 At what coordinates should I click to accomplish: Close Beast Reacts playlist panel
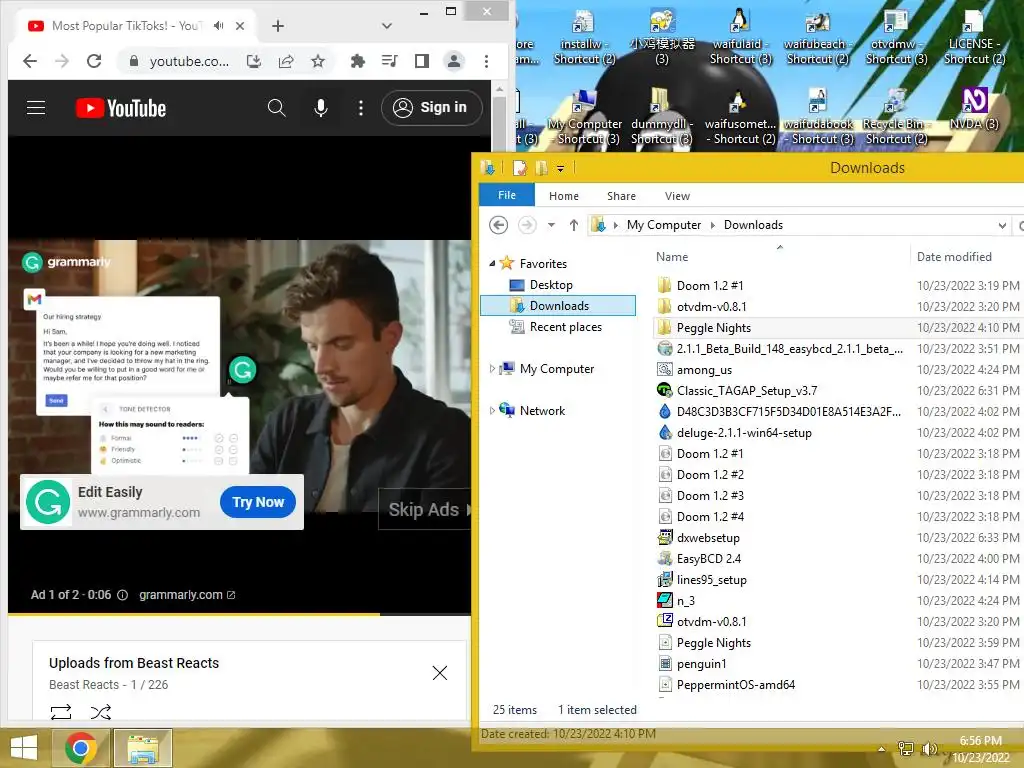click(x=440, y=673)
